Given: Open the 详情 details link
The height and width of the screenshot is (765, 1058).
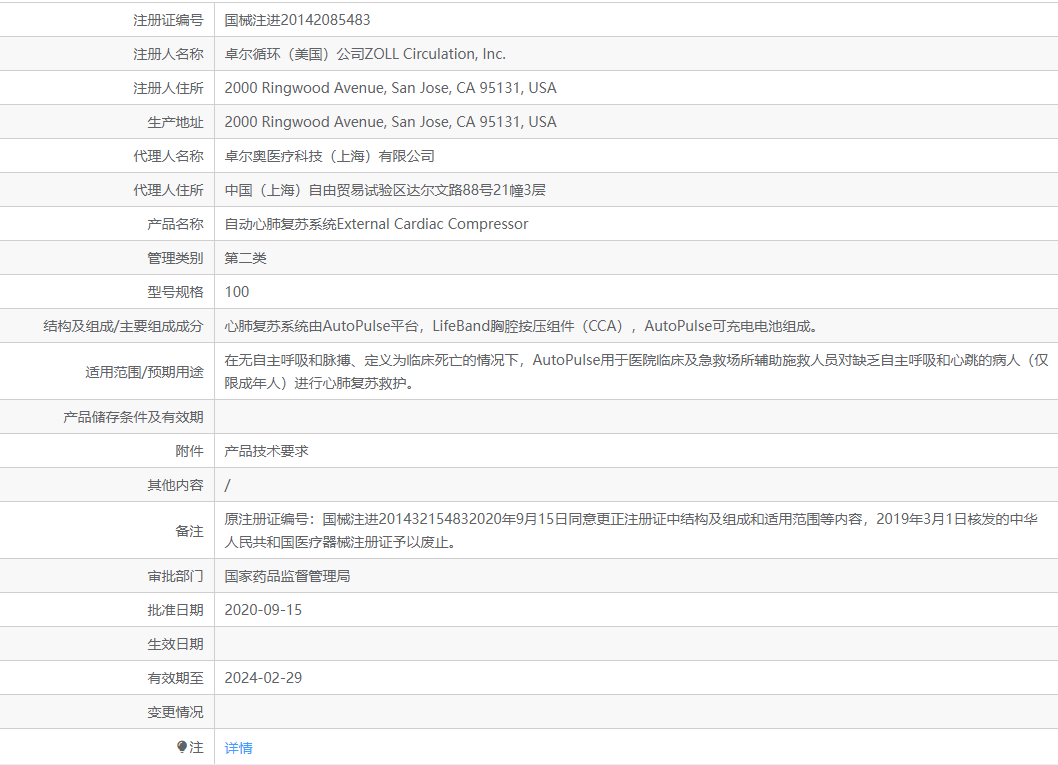Looking at the screenshot, I should click(x=238, y=747).
